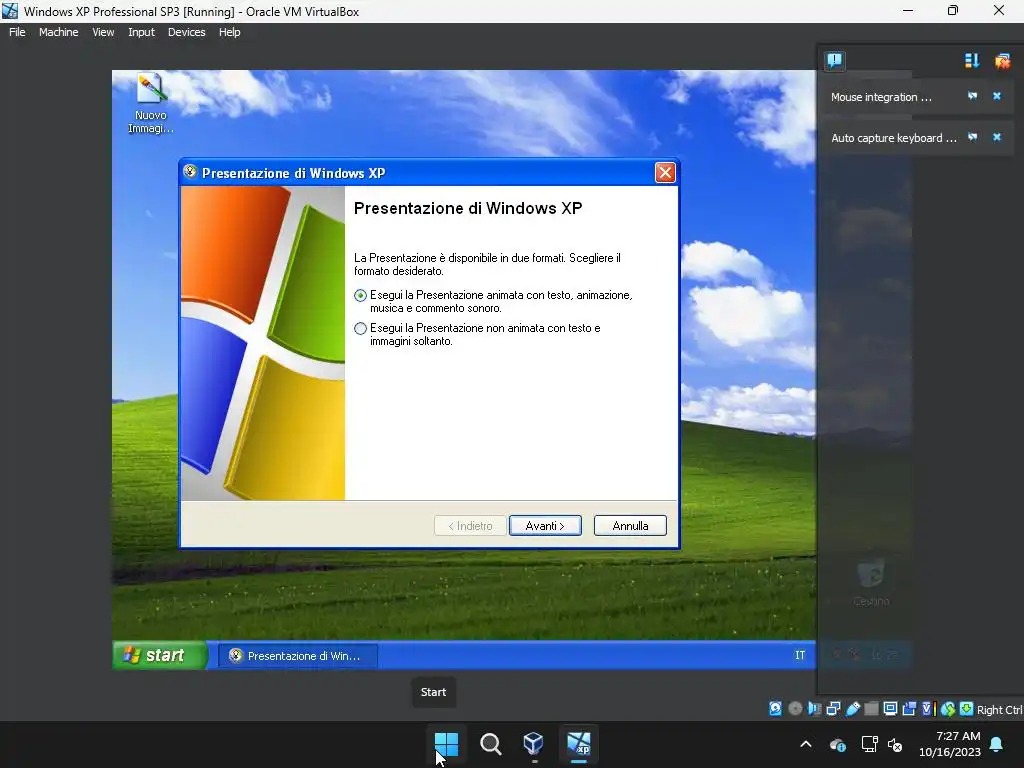The image size is (1024, 768).
Task: Dismiss the Auto capture keyboard notification
Action: (x=997, y=137)
